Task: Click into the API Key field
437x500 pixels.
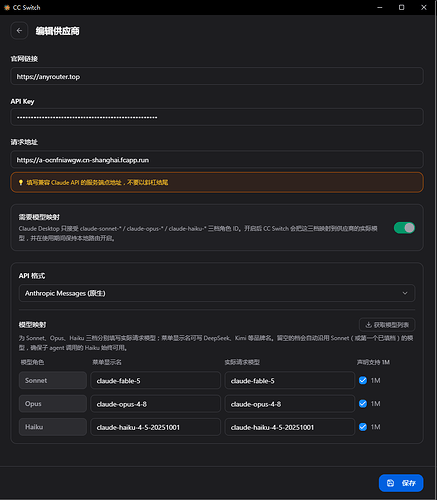Action: coord(217,117)
